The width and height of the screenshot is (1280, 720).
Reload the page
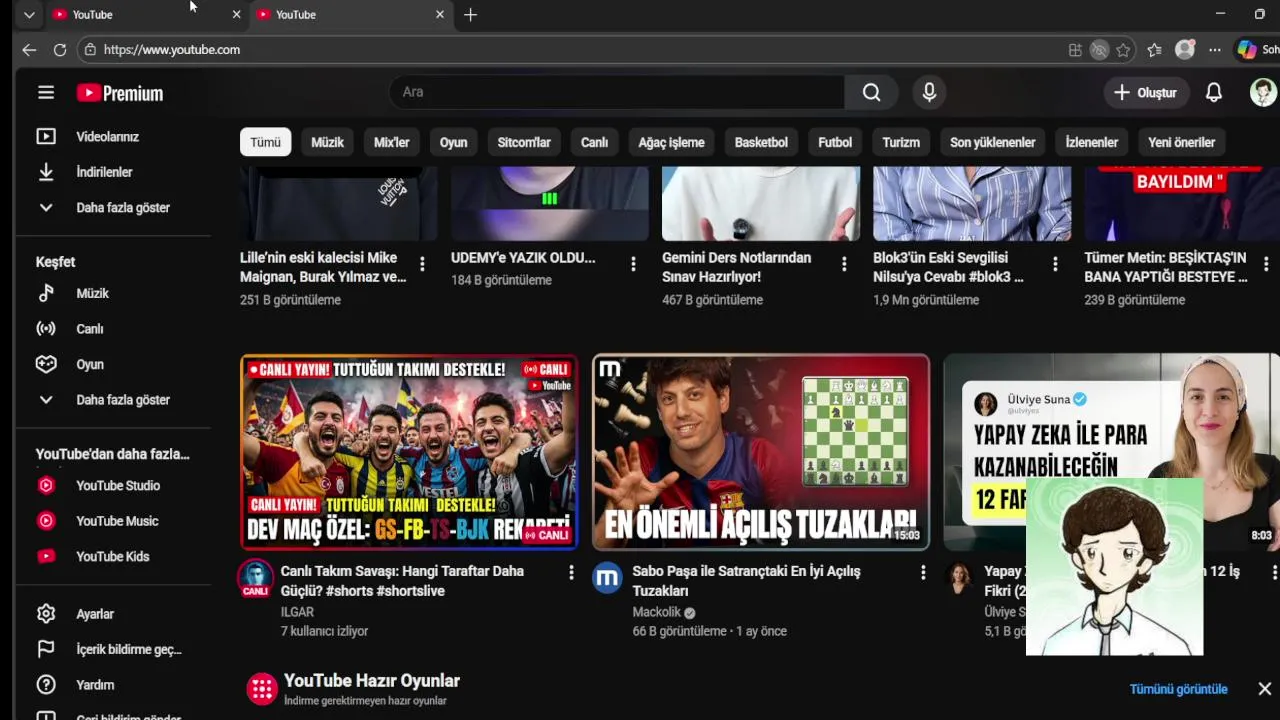tap(60, 49)
